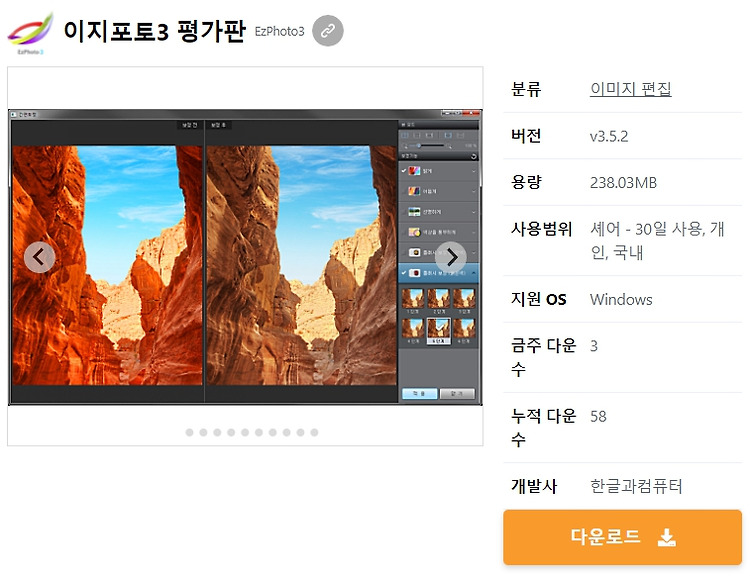The width and height of the screenshot is (750, 576).
Task: Click the 누적 다운수 label
Action: 543,428
